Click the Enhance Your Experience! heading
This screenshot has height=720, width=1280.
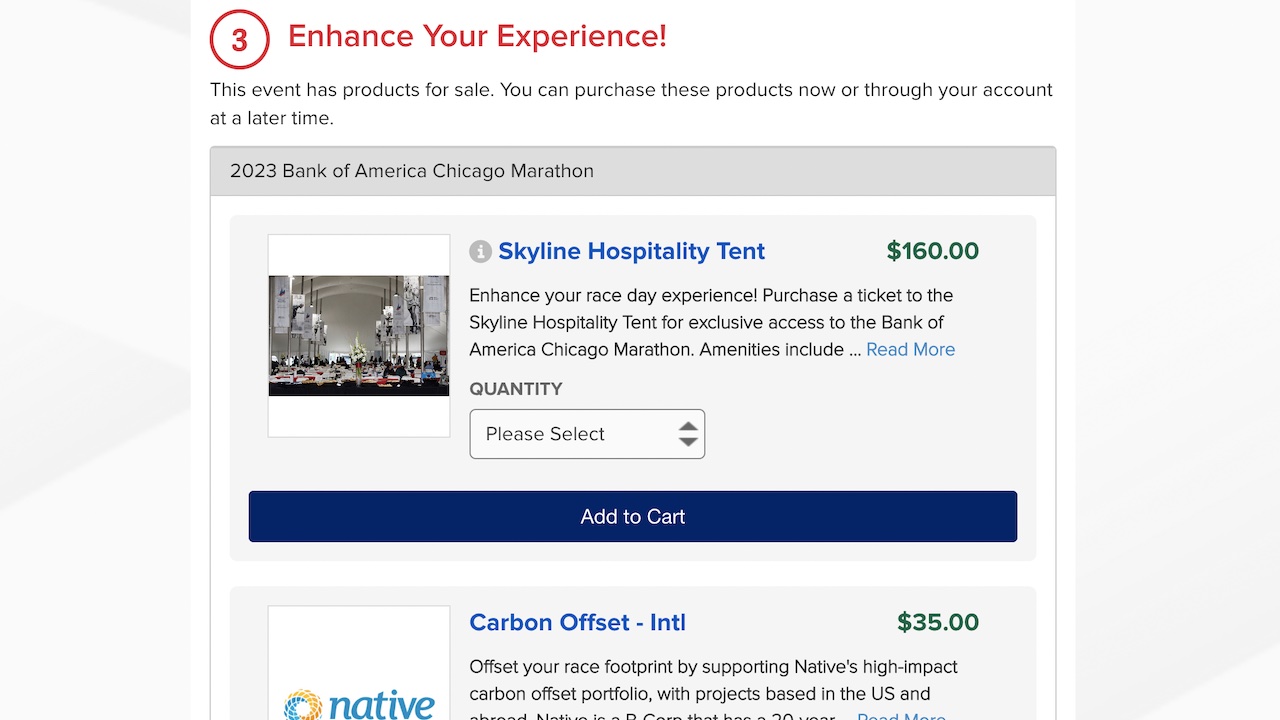[x=477, y=36]
